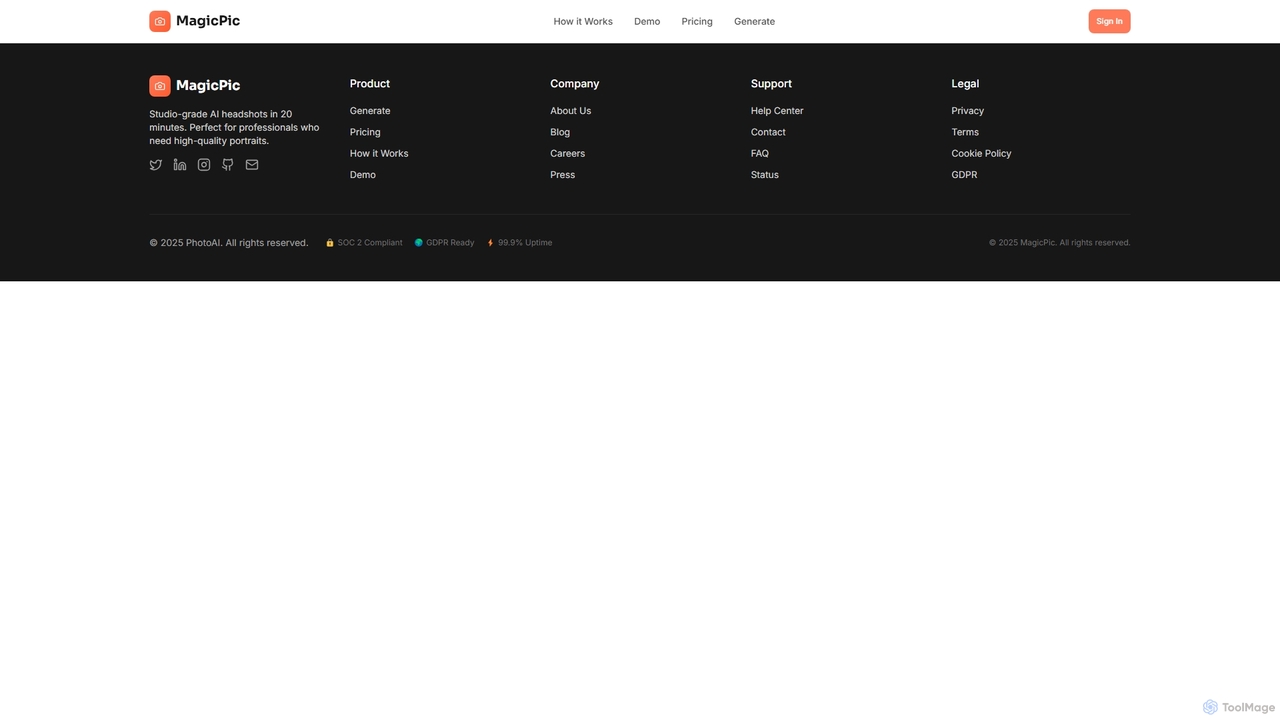Click the Support column heading
Image resolution: width=1280 pixels, height=720 pixels.
pos(771,84)
